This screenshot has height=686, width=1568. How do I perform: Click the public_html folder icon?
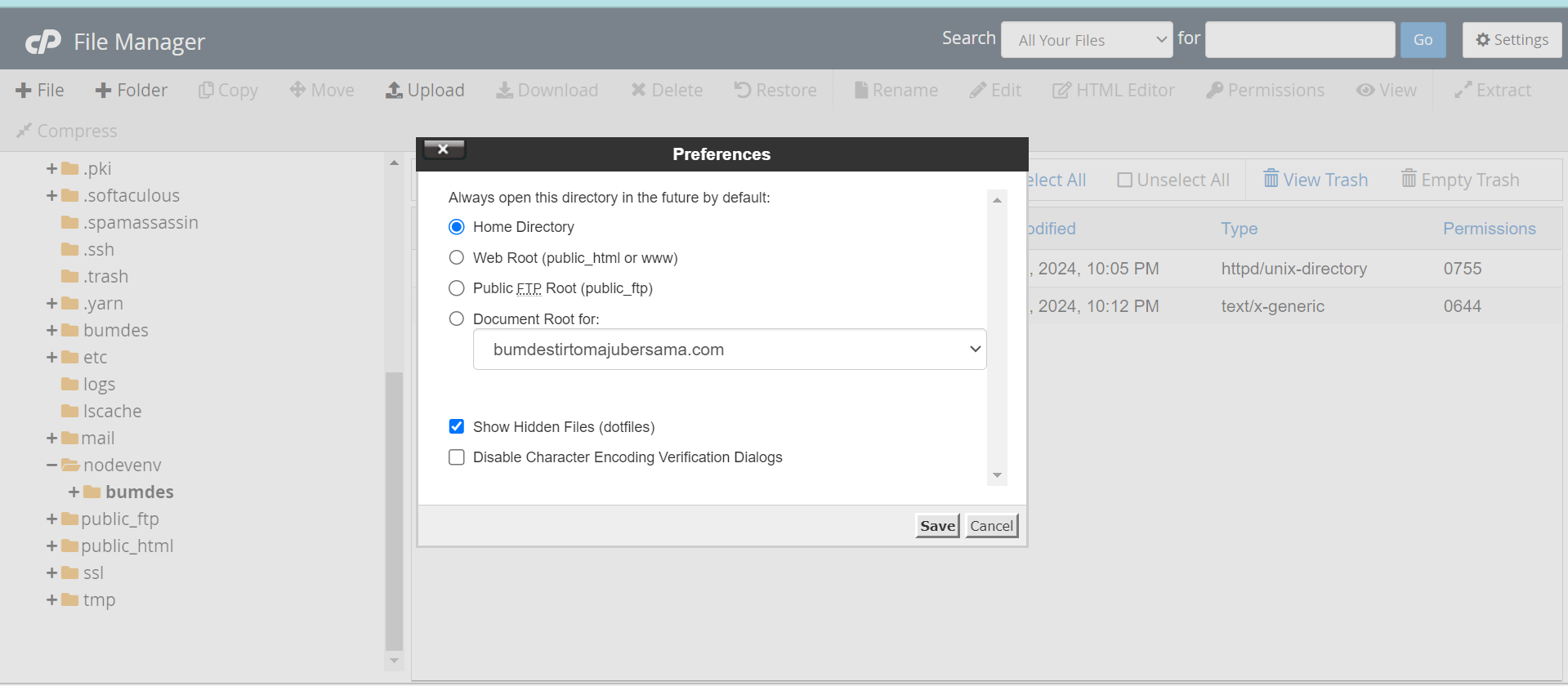pyautogui.click(x=70, y=546)
